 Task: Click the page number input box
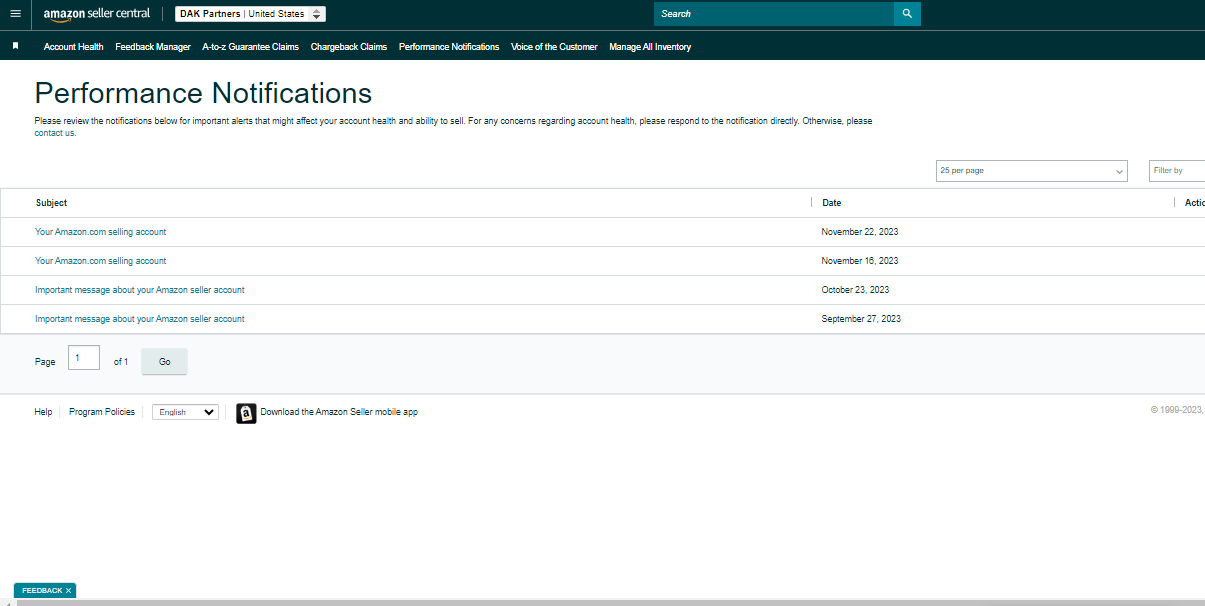pos(84,357)
